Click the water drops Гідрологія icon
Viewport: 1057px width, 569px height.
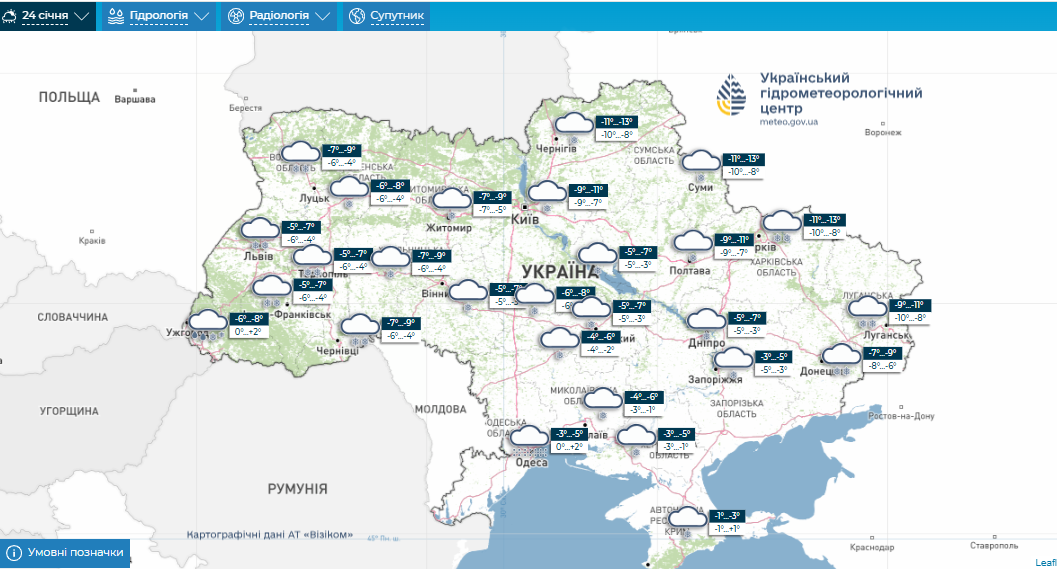[116, 16]
